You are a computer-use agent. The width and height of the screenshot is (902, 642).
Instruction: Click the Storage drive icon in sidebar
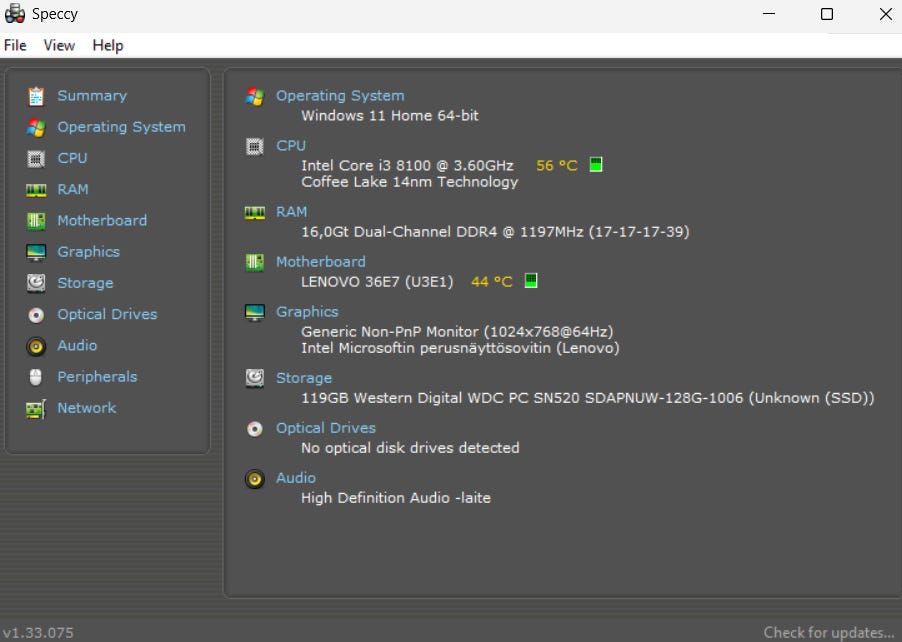click(36, 283)
